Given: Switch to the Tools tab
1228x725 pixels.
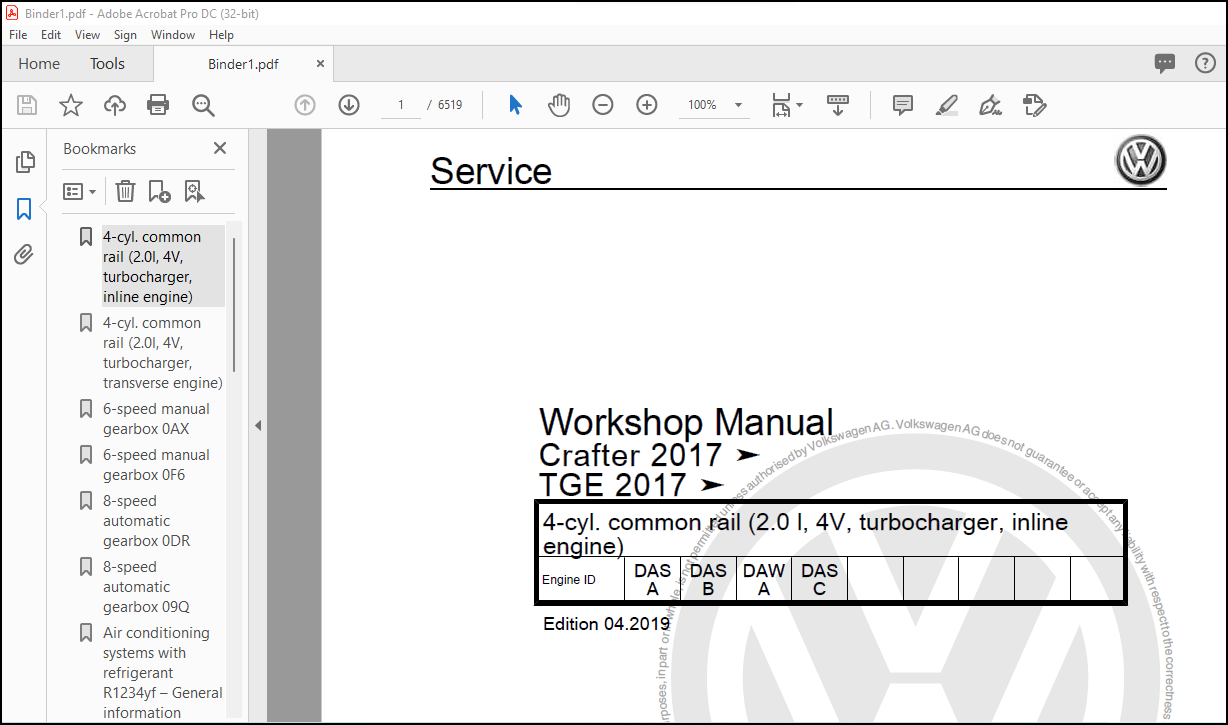Looking at the screenshot, I should [x=107, y=64].
